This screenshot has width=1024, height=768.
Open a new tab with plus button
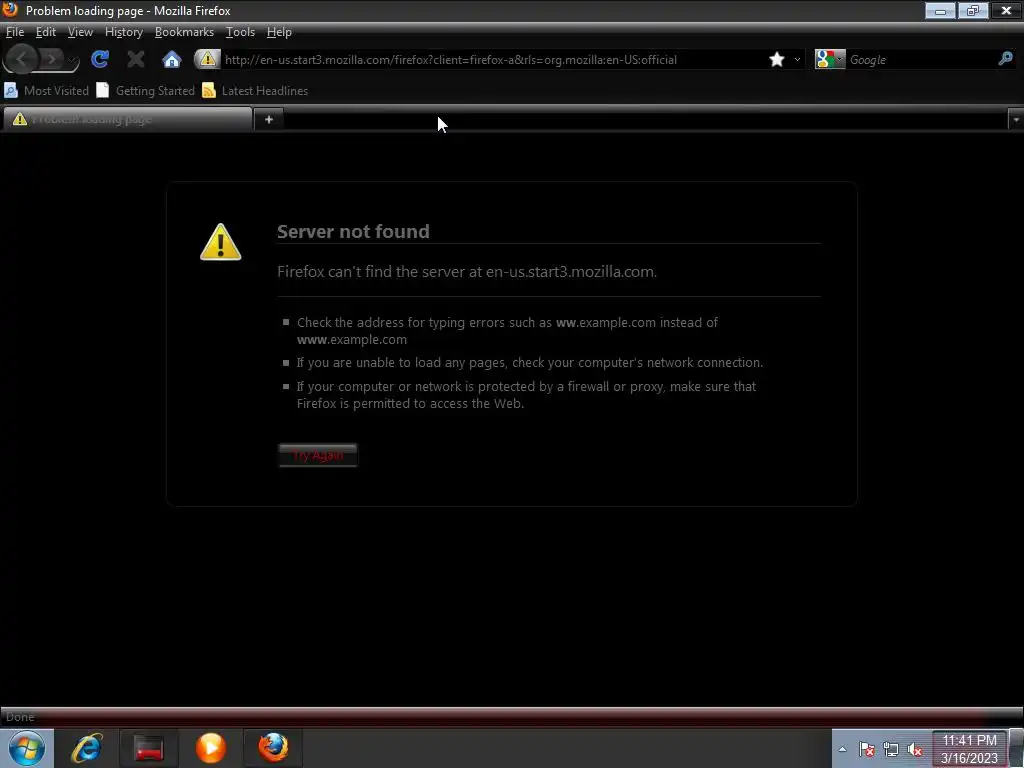(x=268, y=120)
